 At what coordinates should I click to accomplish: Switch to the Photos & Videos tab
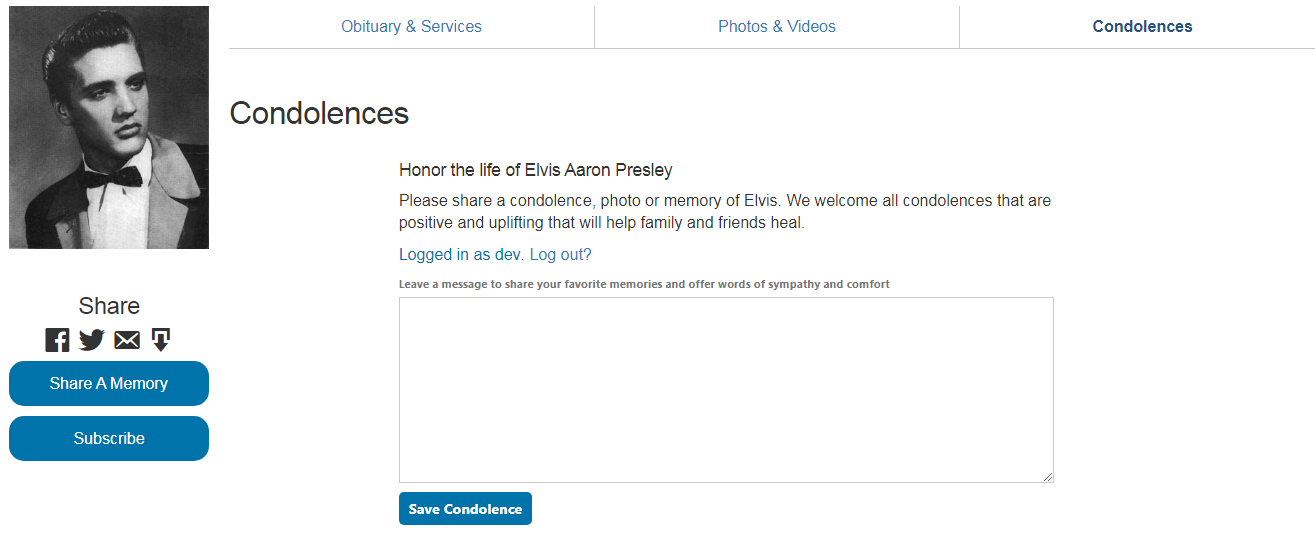tap(777, 27)
